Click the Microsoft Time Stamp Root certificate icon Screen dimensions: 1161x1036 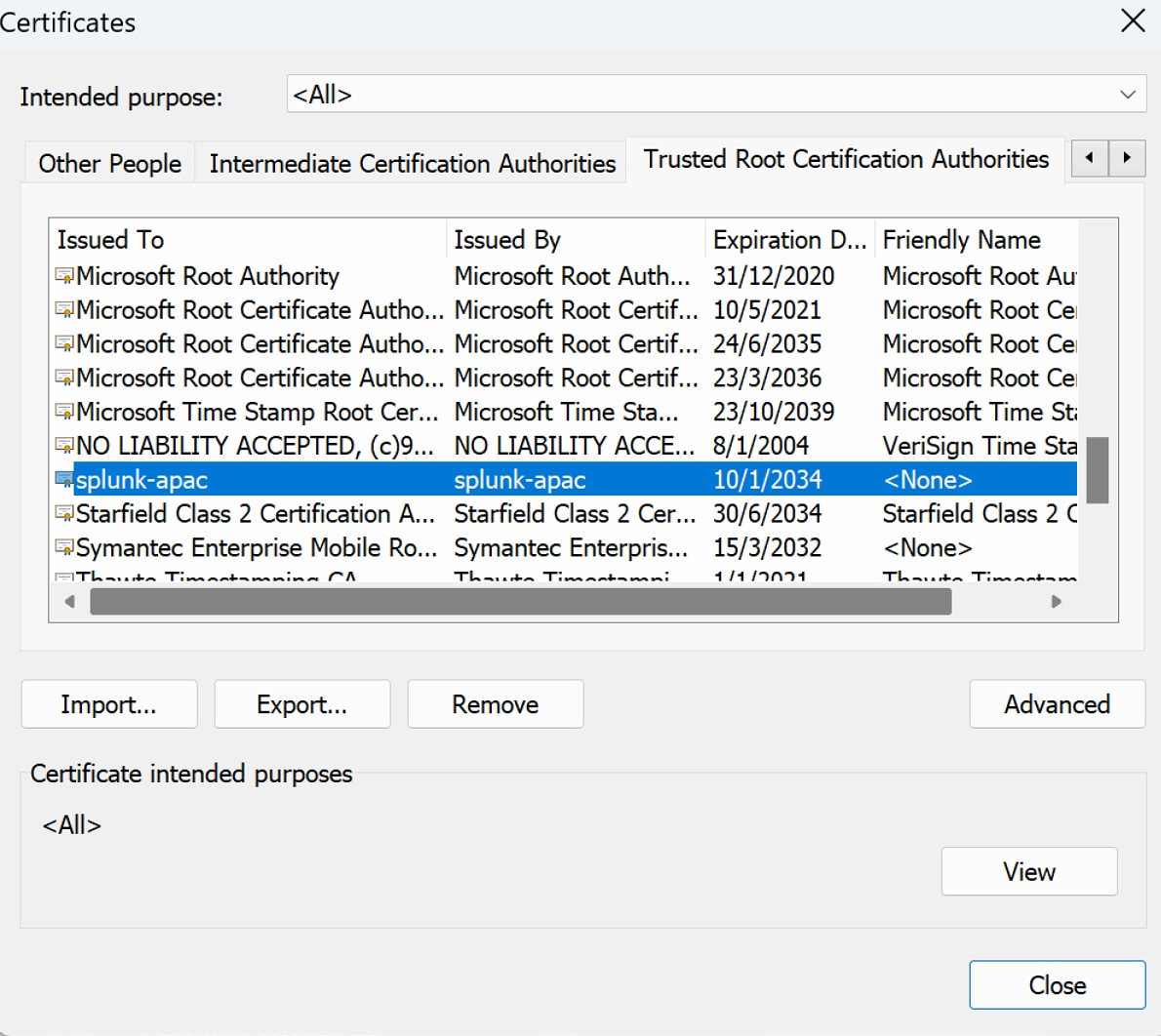point(64,412)
